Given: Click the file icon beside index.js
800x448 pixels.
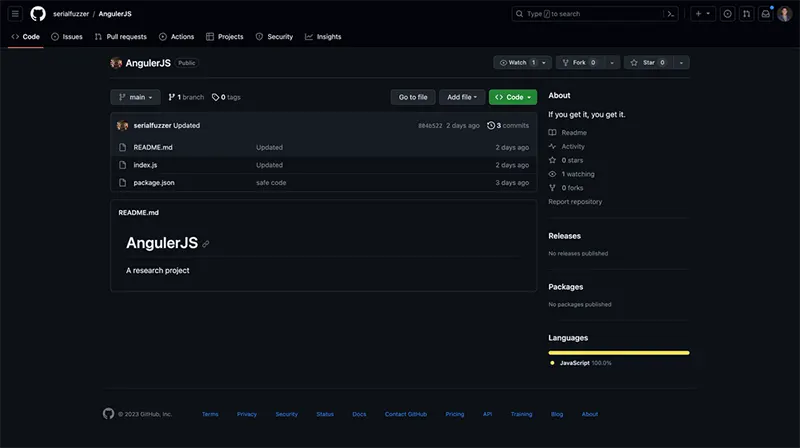Looking at the screenshot, I should (122, 165).
